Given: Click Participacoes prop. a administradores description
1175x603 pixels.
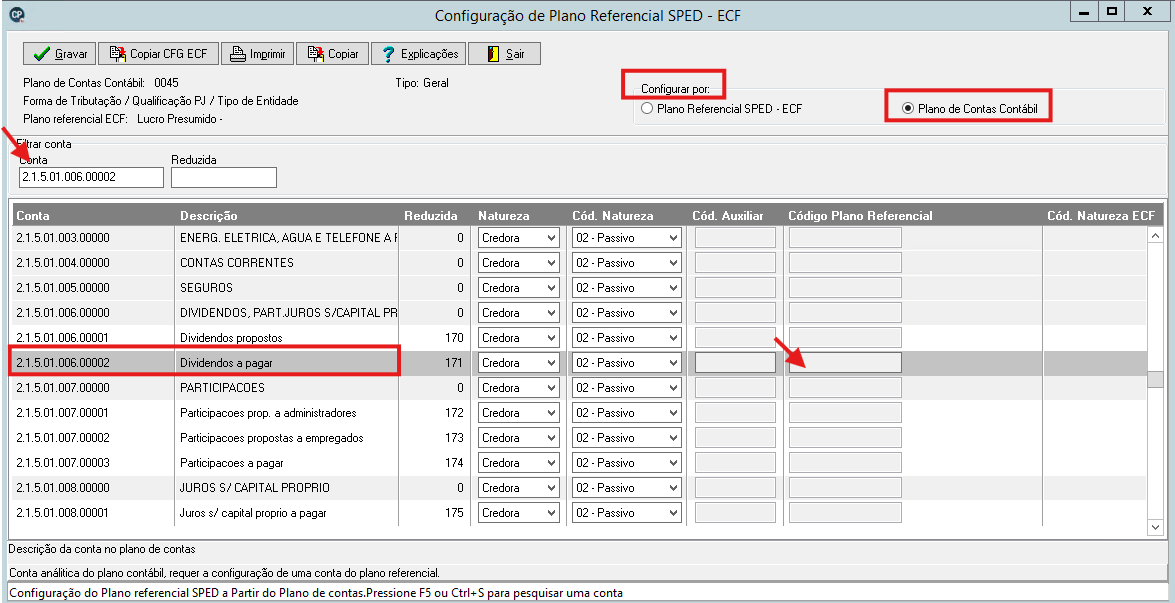Looking at the screenshot, I should tap(268, 413).
